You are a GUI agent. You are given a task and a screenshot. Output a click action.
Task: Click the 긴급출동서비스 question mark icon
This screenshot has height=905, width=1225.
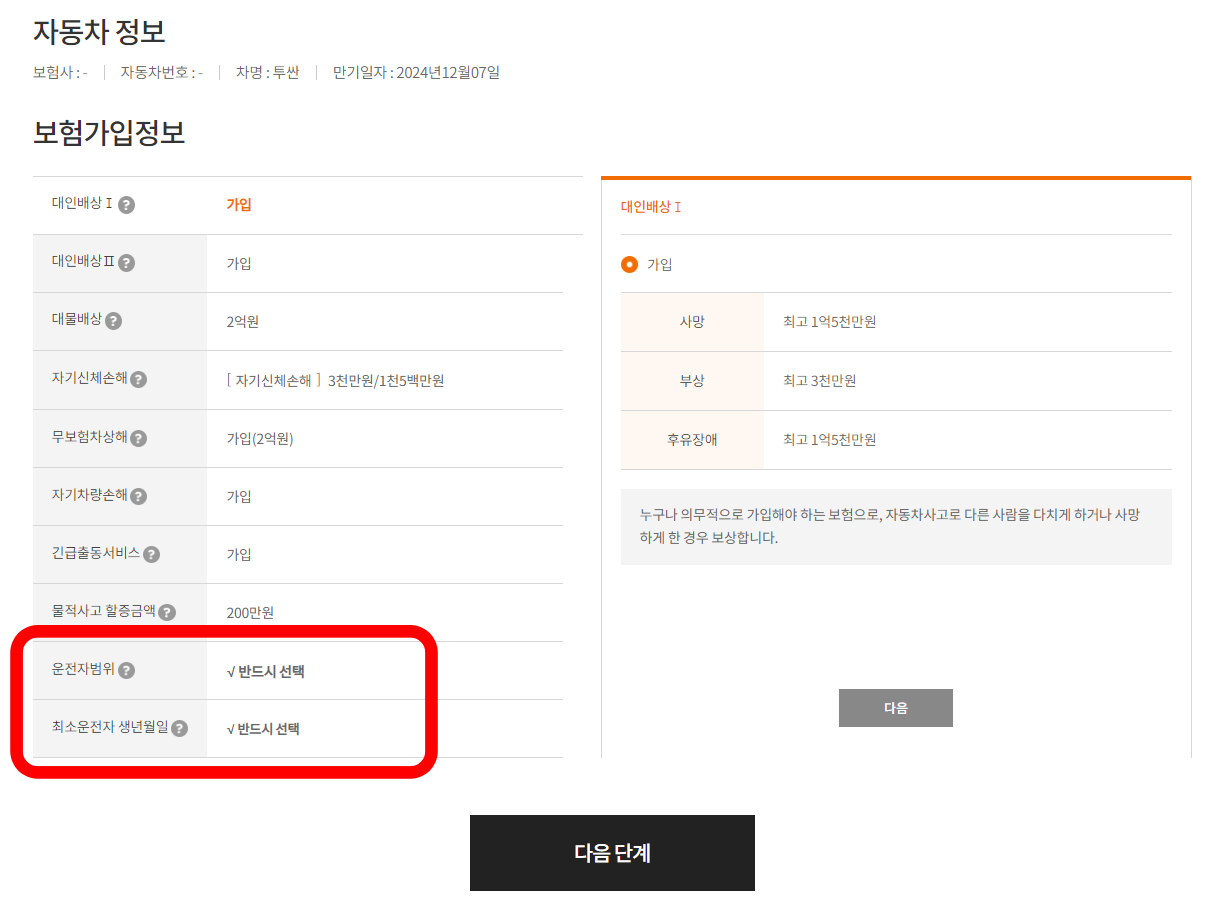click(152, 554)
